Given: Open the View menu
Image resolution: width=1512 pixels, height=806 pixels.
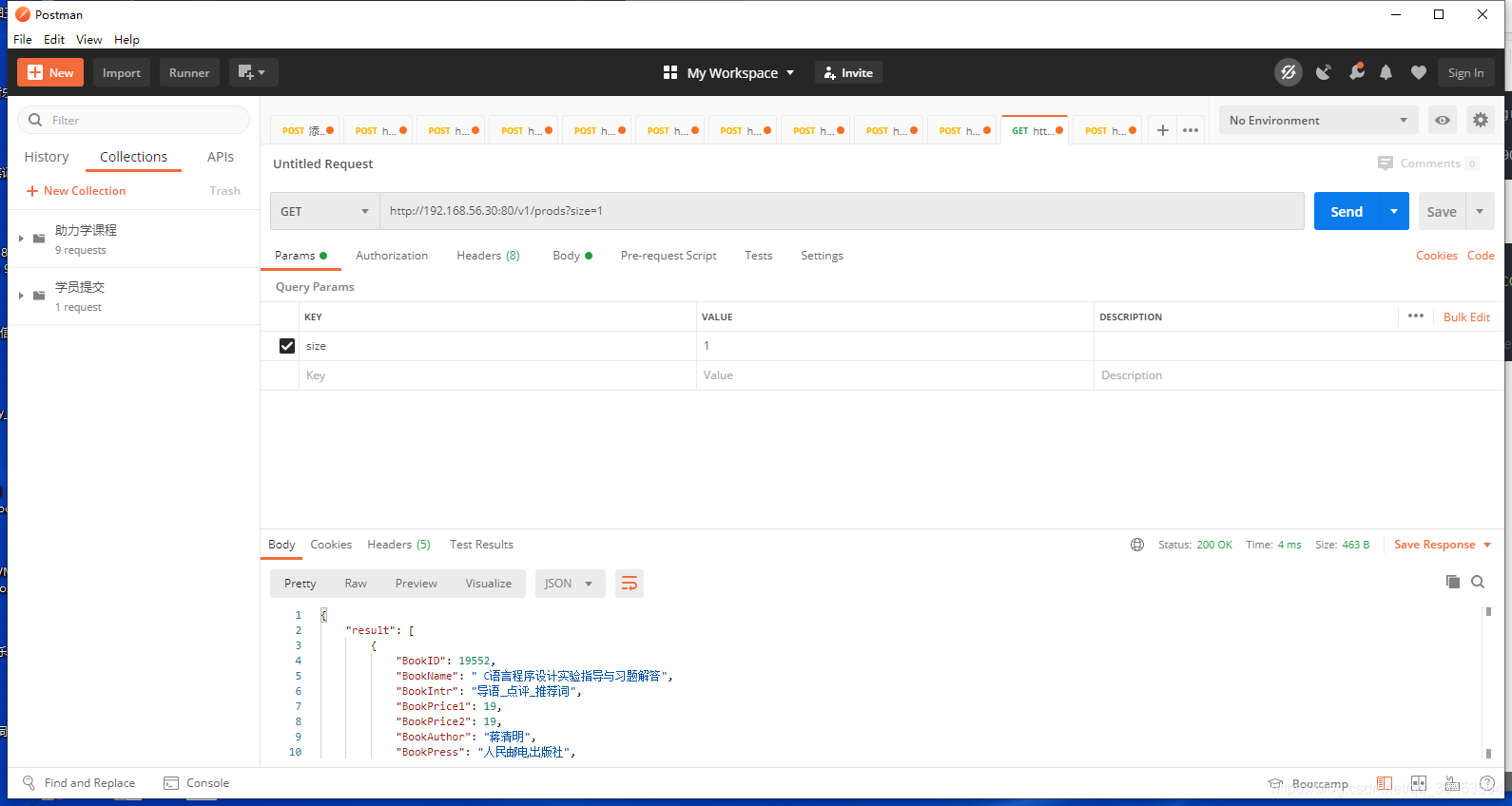Looking at the screenshot, I should click(x=89, y=39).
